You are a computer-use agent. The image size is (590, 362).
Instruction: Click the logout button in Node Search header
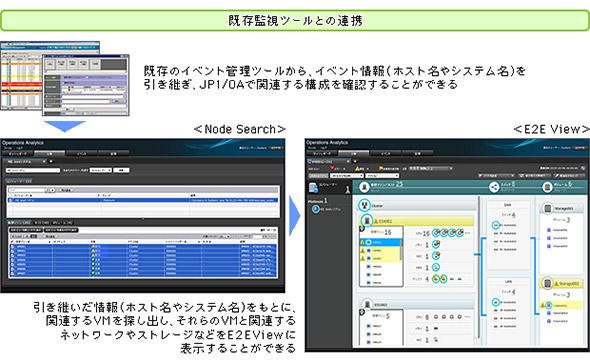(276, 148)
